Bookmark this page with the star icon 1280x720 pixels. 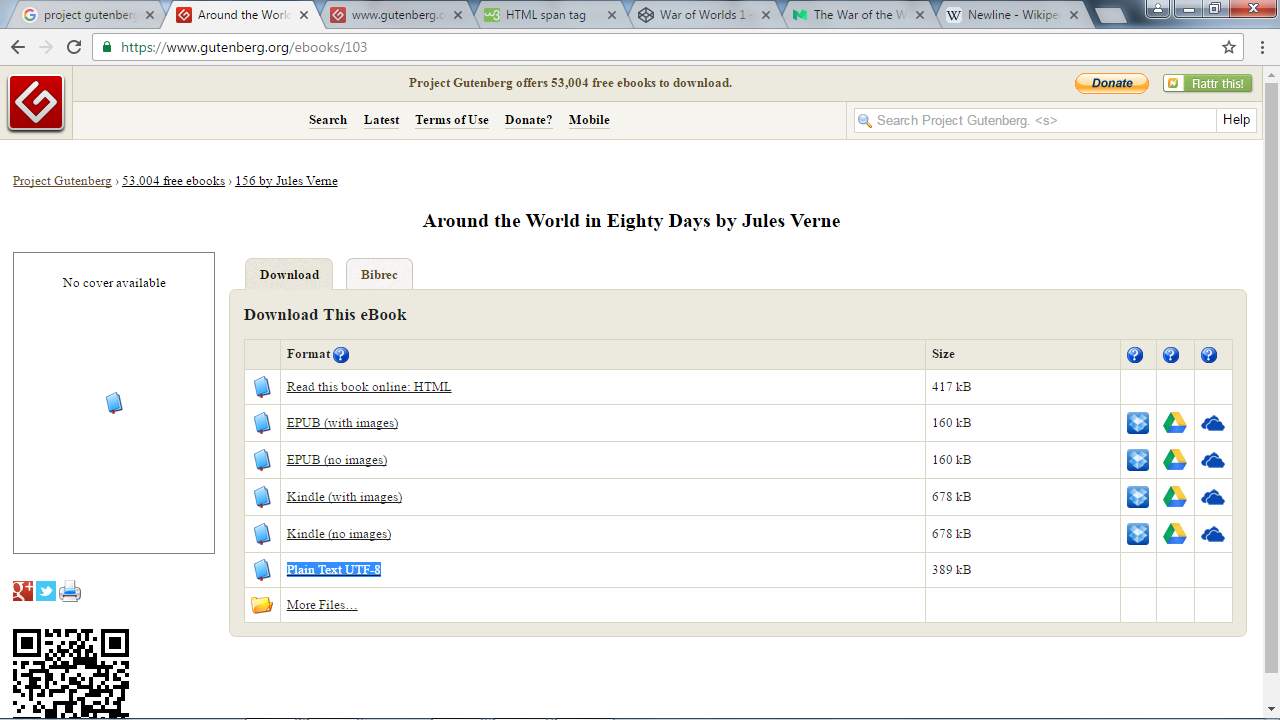point(1229,47)
